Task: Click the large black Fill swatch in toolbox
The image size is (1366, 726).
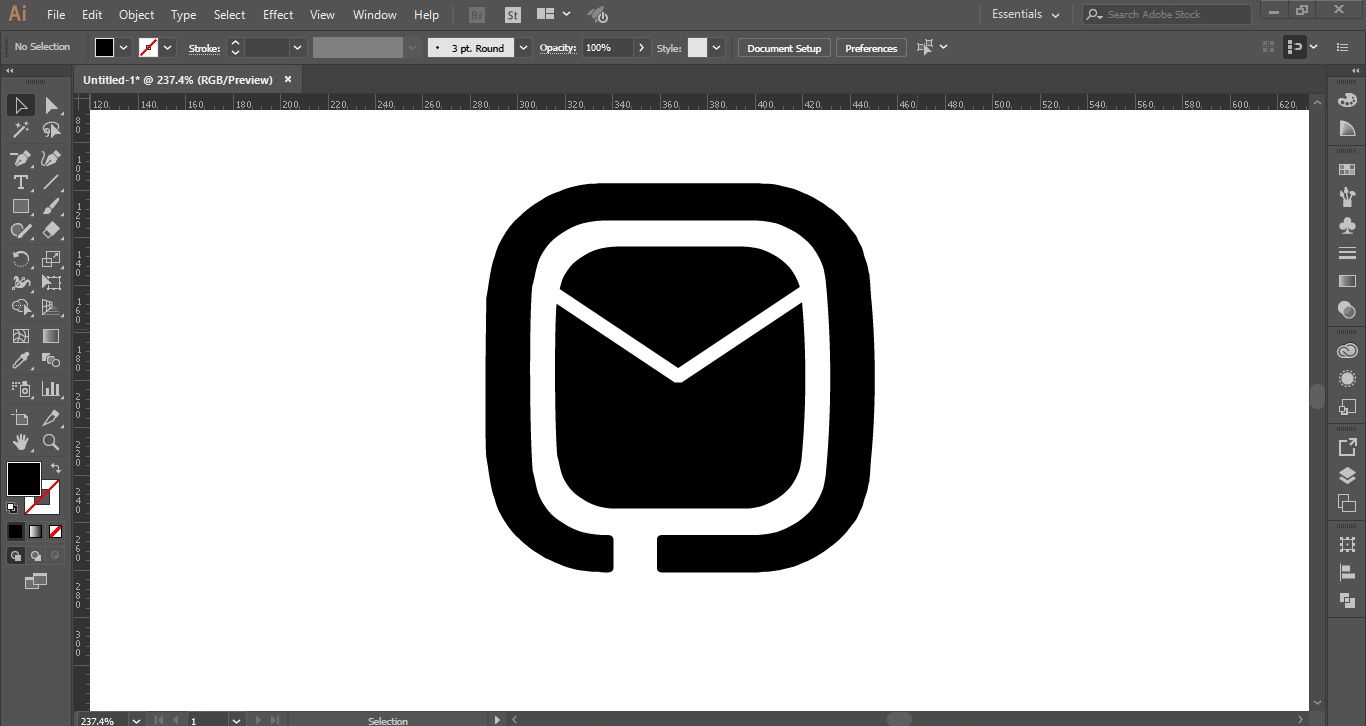Action: 24,479
